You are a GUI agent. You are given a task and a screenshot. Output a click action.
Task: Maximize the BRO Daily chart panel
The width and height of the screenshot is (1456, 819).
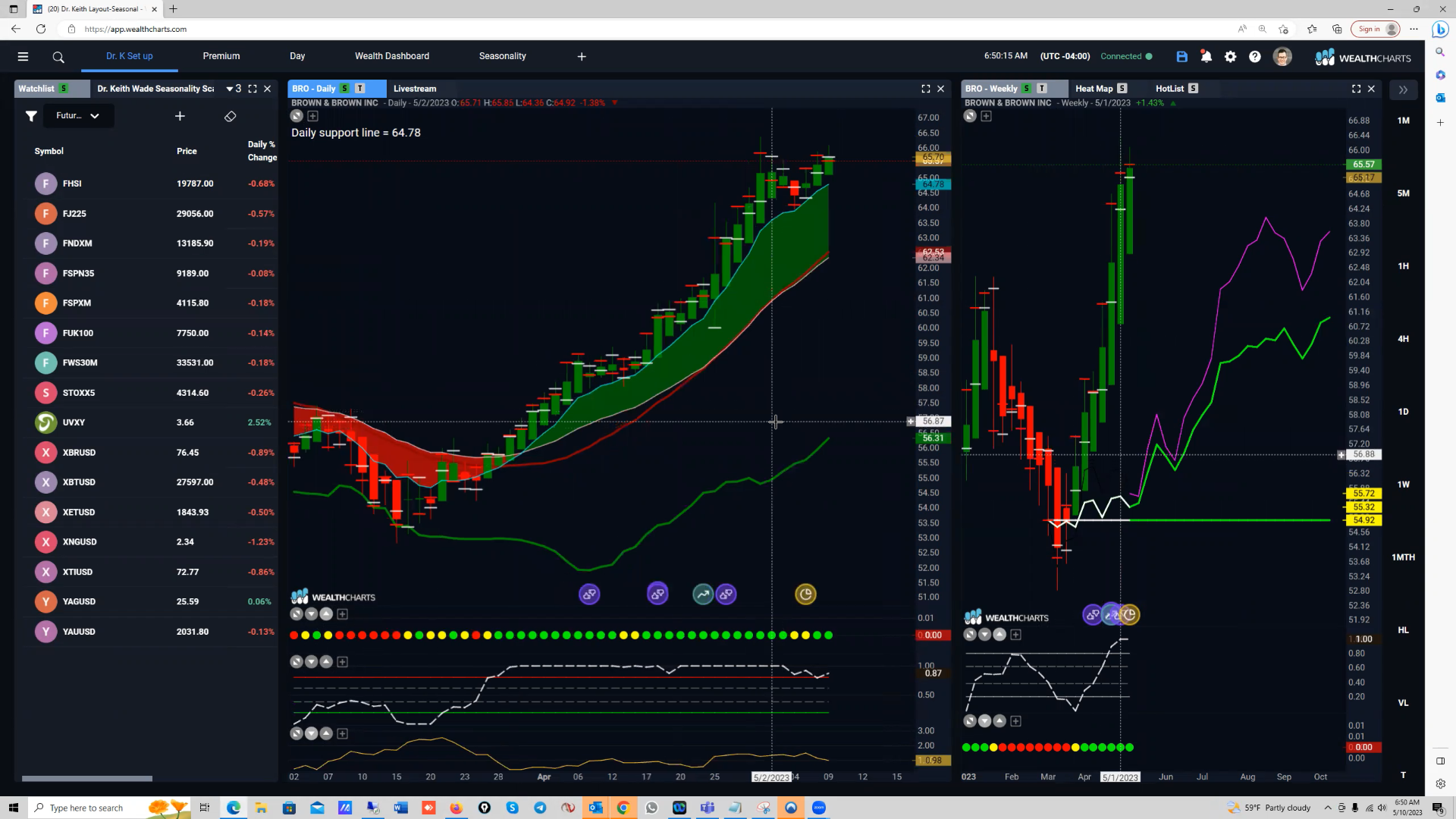[926, 89]
